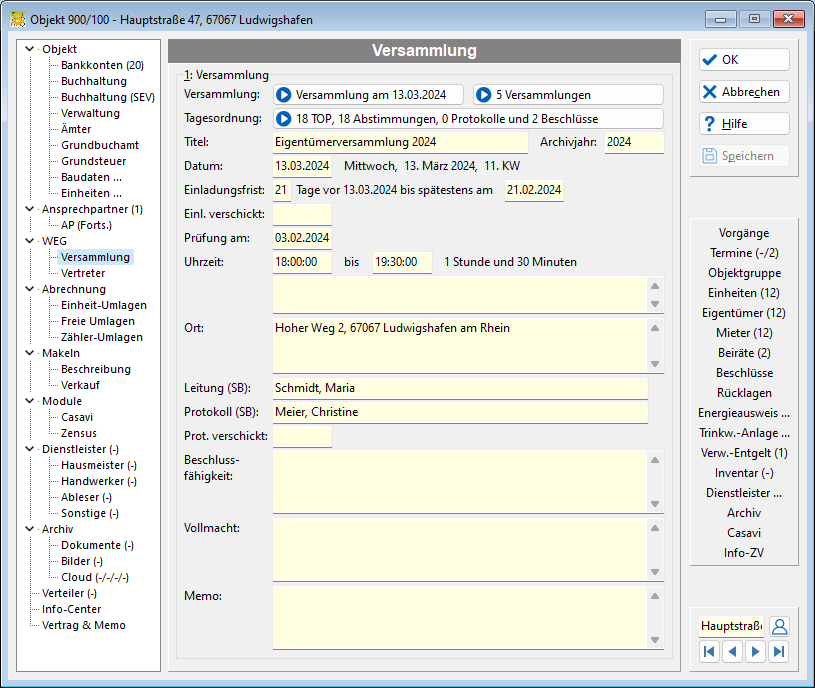
Task: Confirm with the OK button
Action: pos(744,60)
